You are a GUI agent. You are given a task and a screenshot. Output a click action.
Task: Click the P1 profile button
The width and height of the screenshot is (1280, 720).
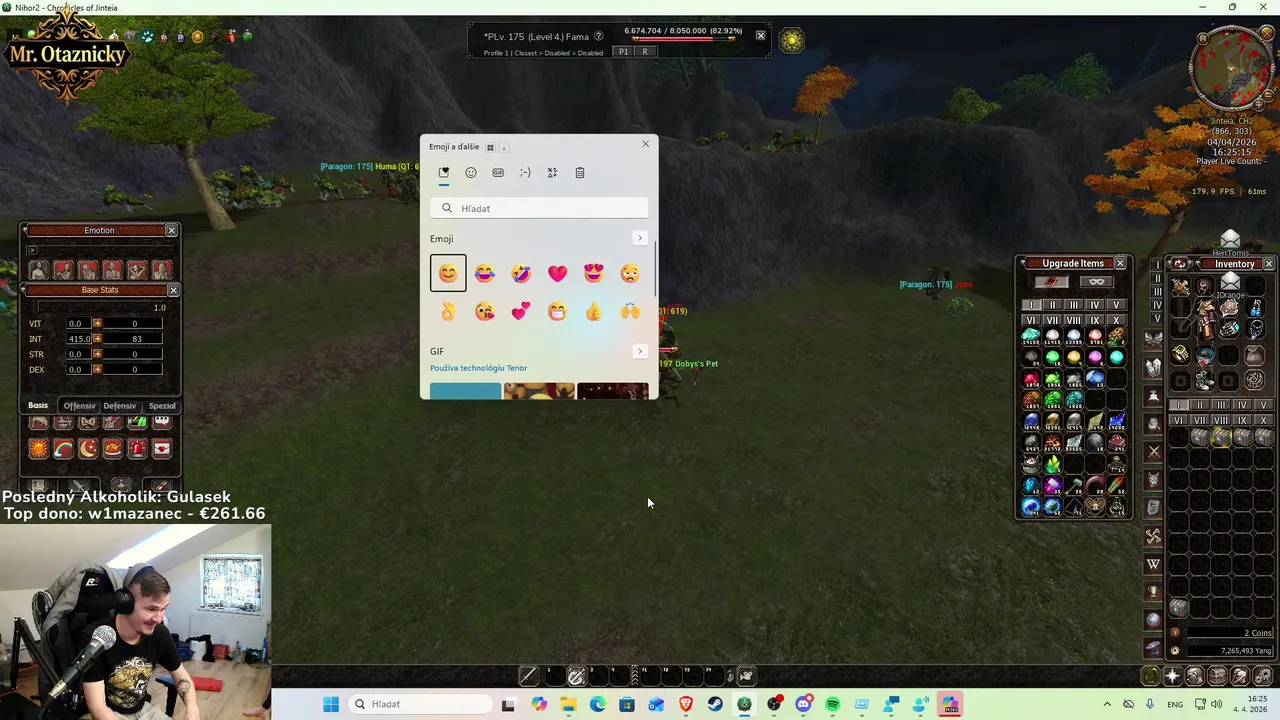coord(624,52)
